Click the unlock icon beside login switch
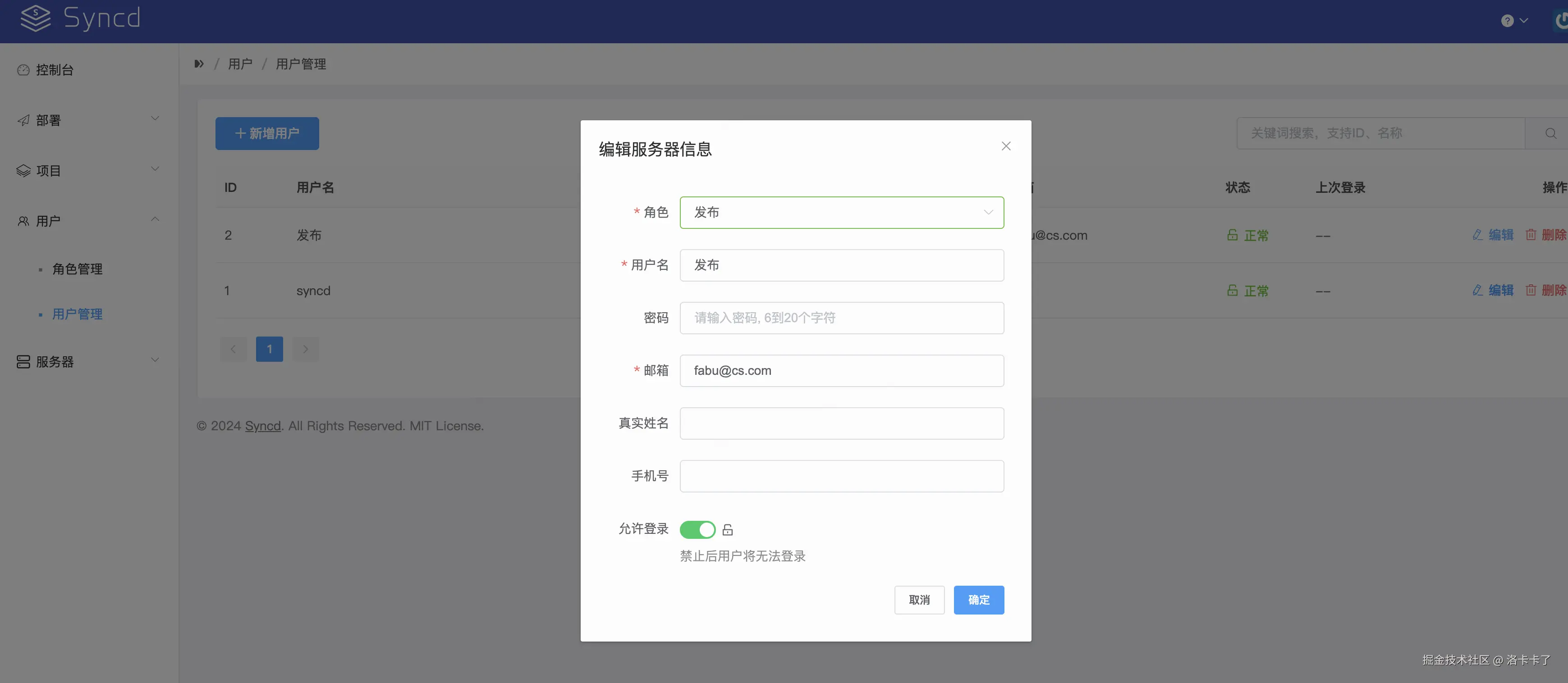 (x=727, y=530)
